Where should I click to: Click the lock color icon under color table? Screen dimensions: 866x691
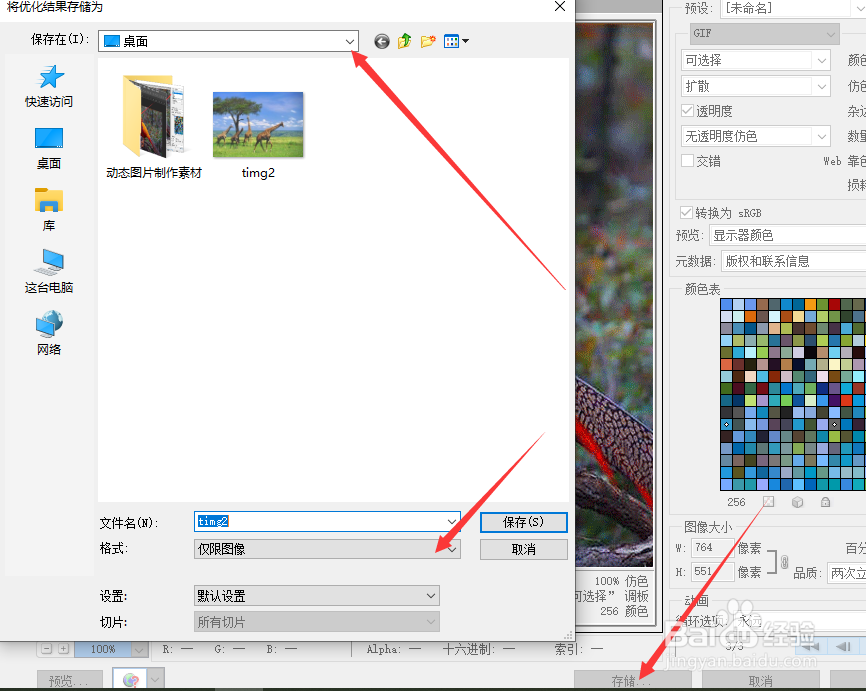pos(825,502)
